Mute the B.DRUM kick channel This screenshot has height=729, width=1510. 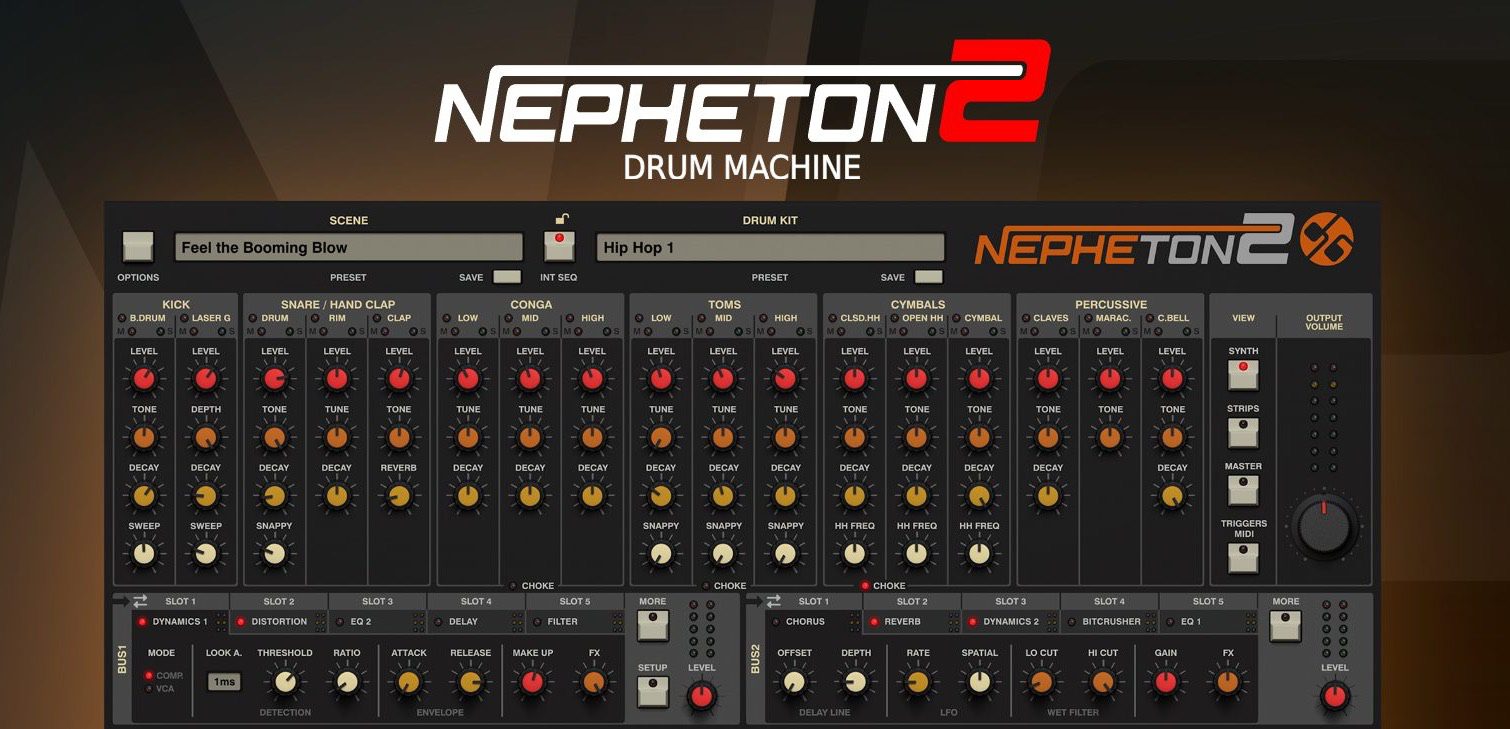[x=132, y=331]
